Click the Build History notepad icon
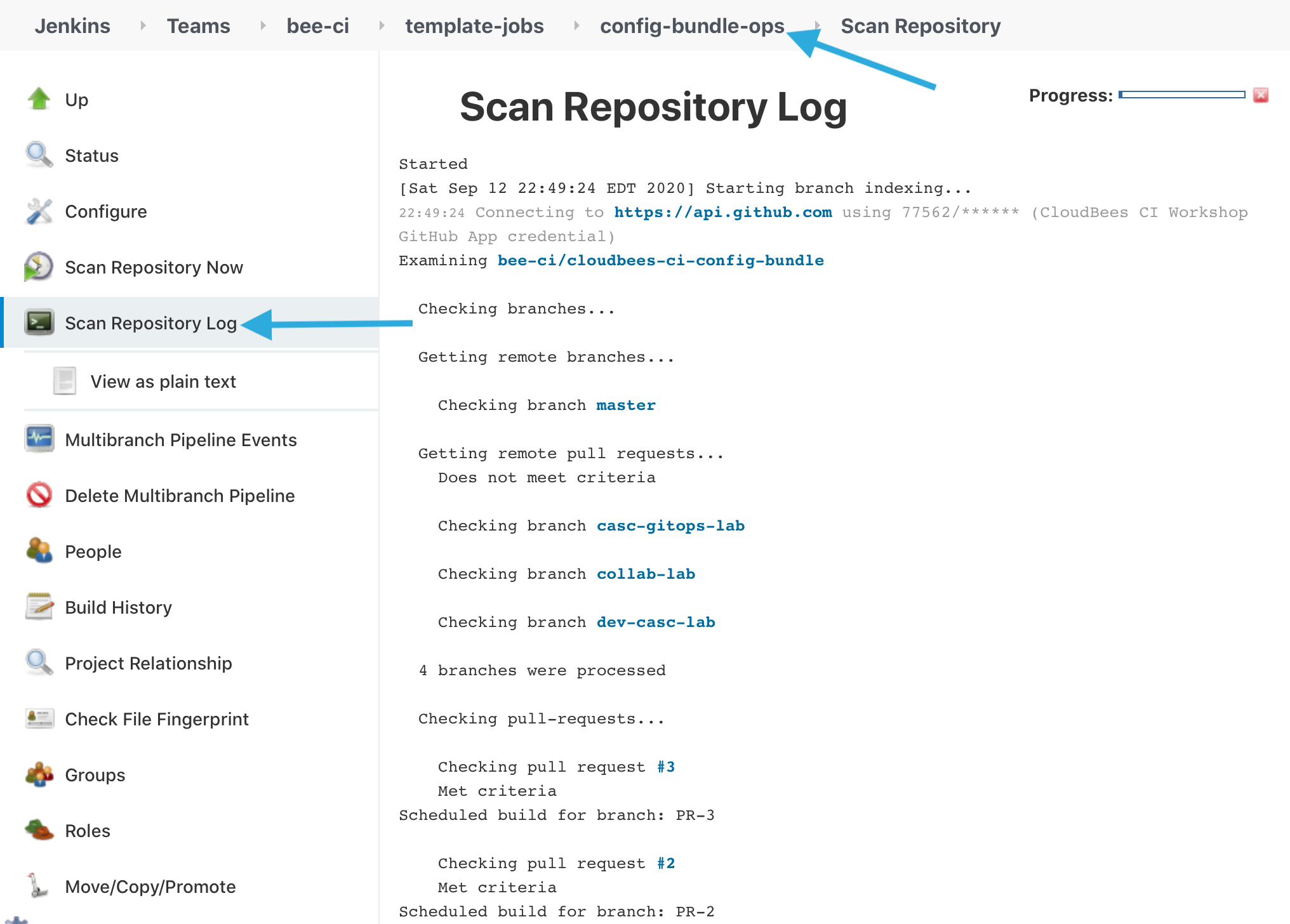This screenshot has height=924, width=1290. [x=39, y=607]
